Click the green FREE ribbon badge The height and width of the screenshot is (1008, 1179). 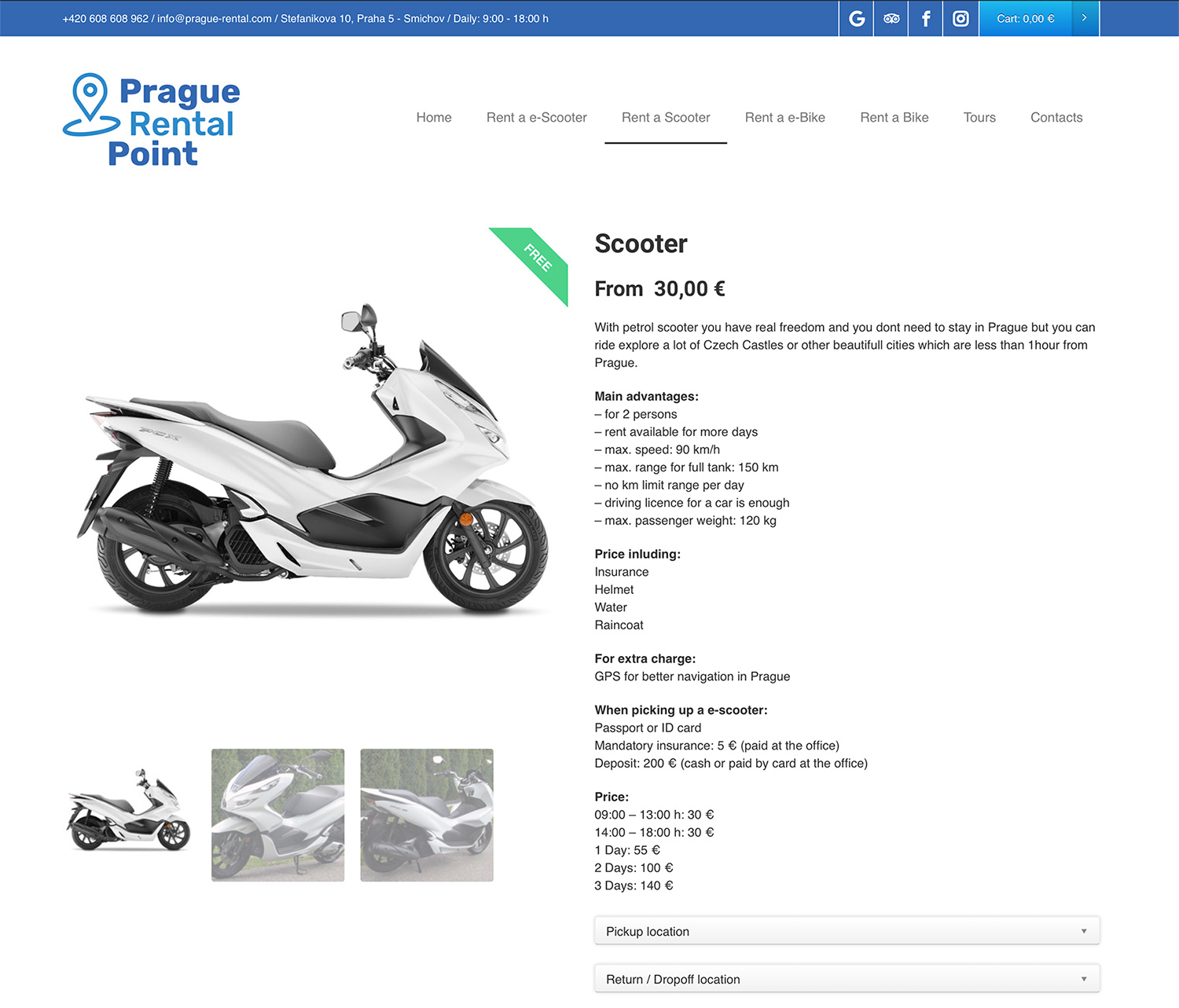(533, 262)
